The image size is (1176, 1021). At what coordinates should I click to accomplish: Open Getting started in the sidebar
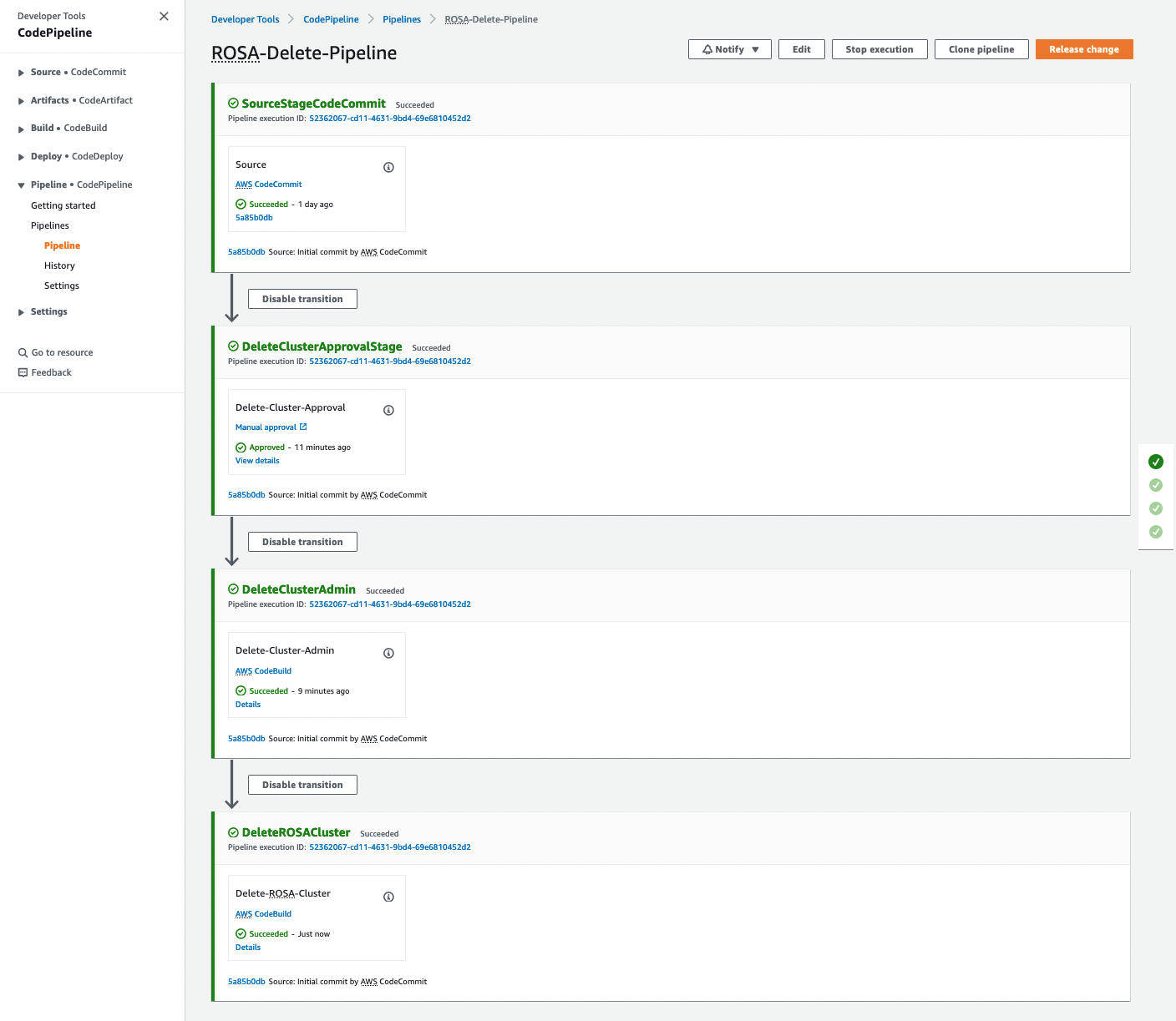[63, 205]
